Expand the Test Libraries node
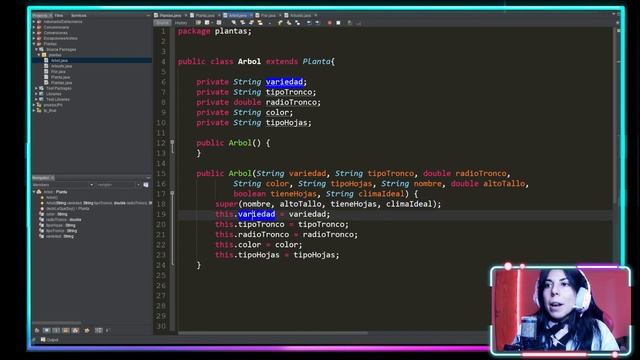The width and height of the screenshot is (640, 360). pos(36,99)
